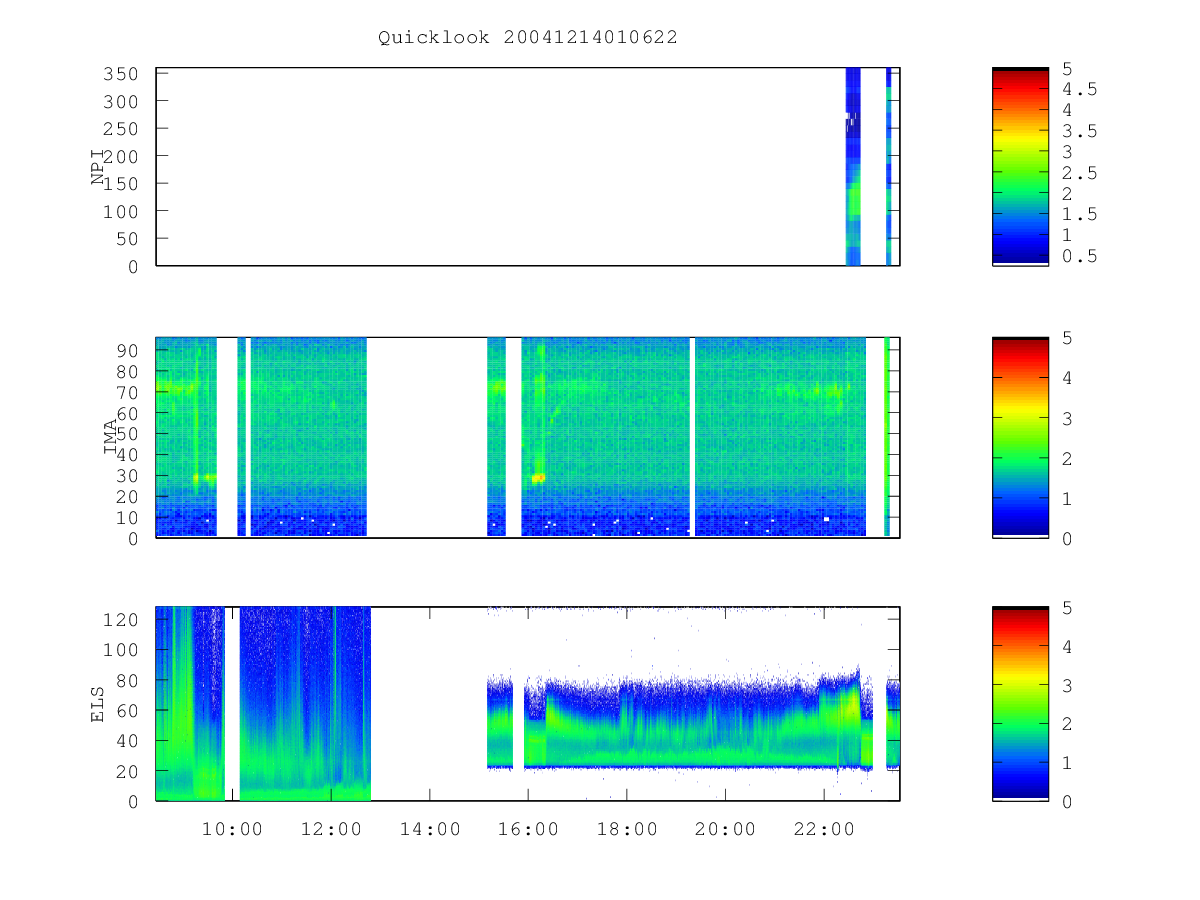Select the ELS y-axis label
1200x900 pixels.
click(98, 704)
